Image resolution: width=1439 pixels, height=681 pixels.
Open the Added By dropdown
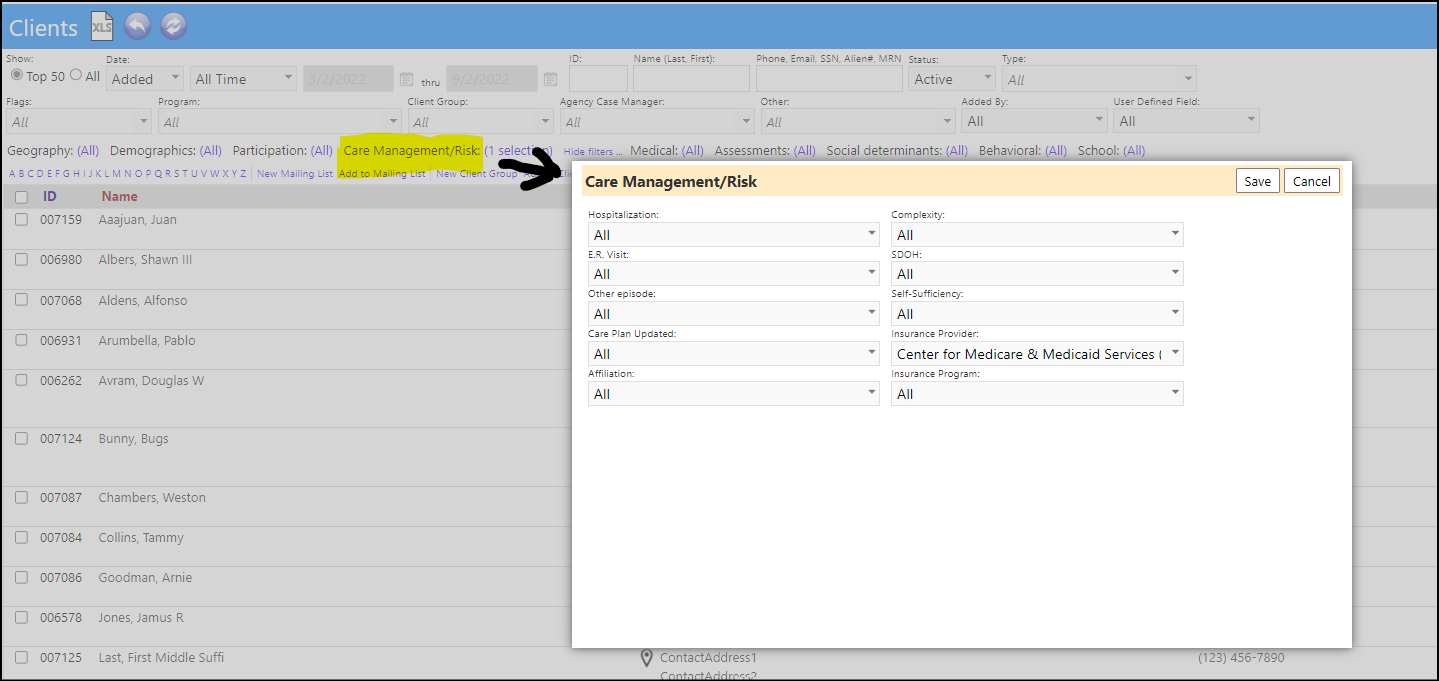[x=1034, y=122]
